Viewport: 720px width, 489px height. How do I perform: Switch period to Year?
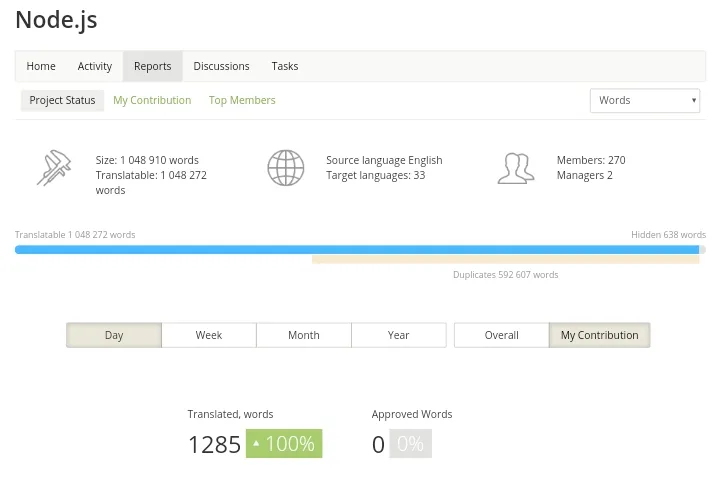click(399, 335)
